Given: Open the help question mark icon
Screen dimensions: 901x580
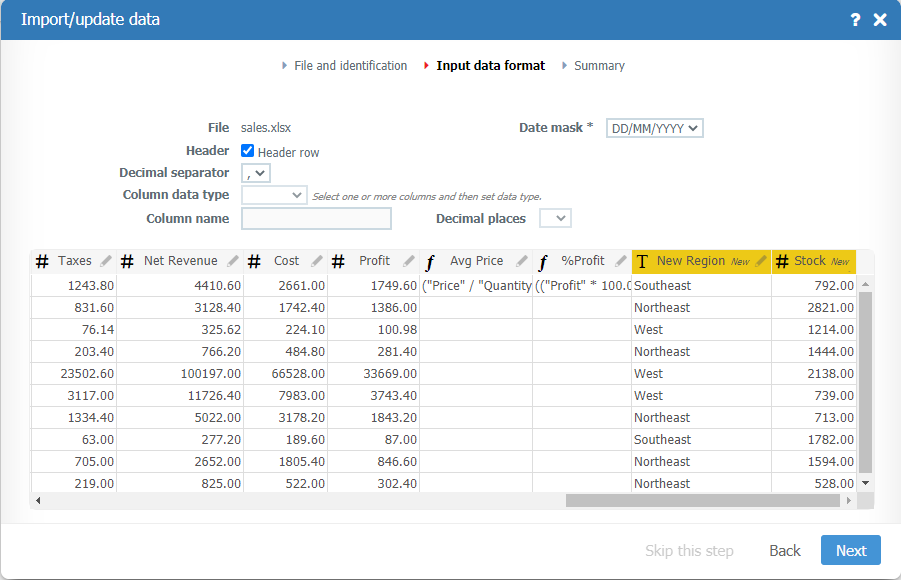Looking at the screenshot, I should tap(855, 20).
